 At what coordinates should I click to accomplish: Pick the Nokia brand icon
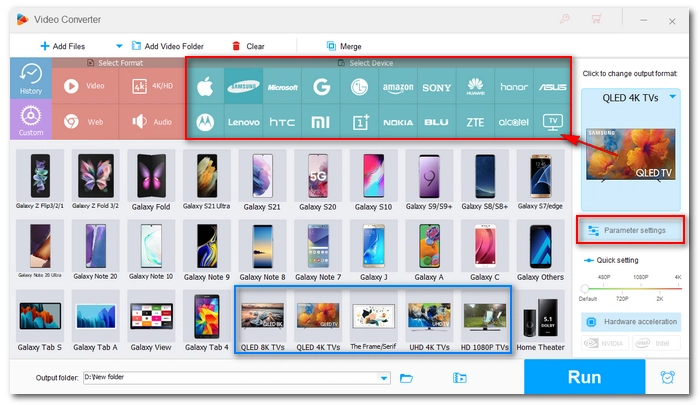coord(398,121)
